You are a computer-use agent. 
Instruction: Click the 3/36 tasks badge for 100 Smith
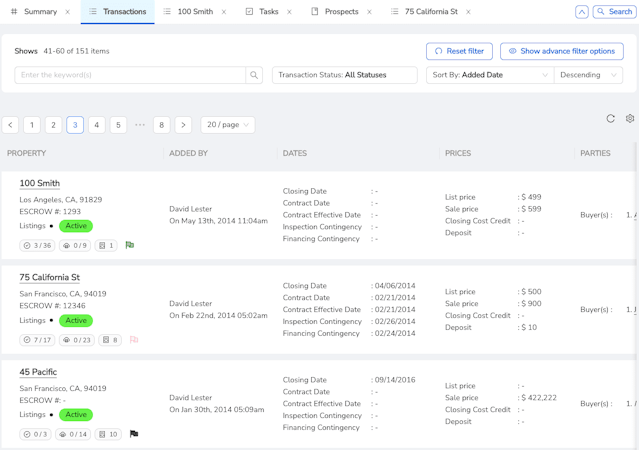click(x=38, y=245)
